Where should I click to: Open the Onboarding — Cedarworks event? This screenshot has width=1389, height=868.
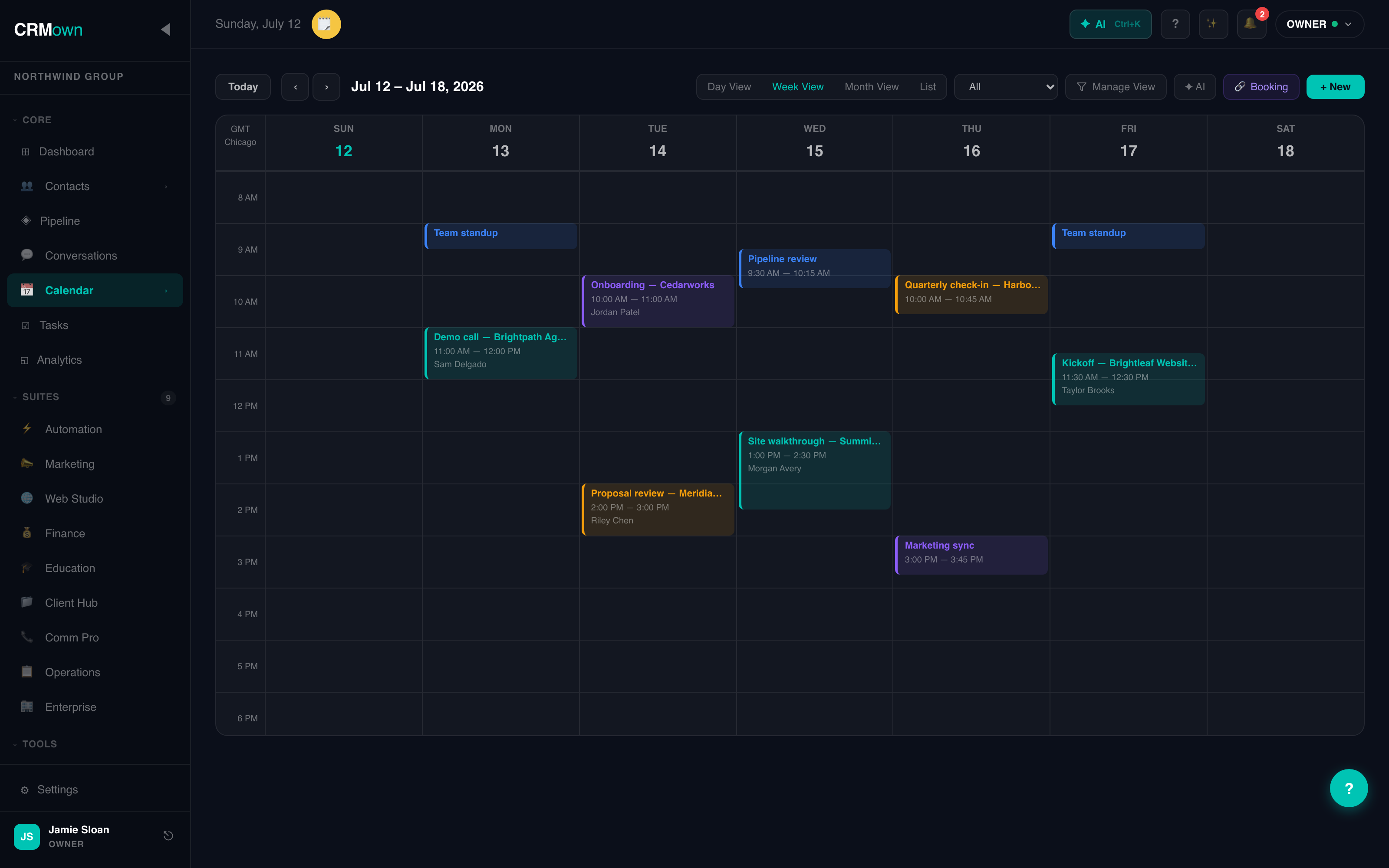click(x=658, y=301)
